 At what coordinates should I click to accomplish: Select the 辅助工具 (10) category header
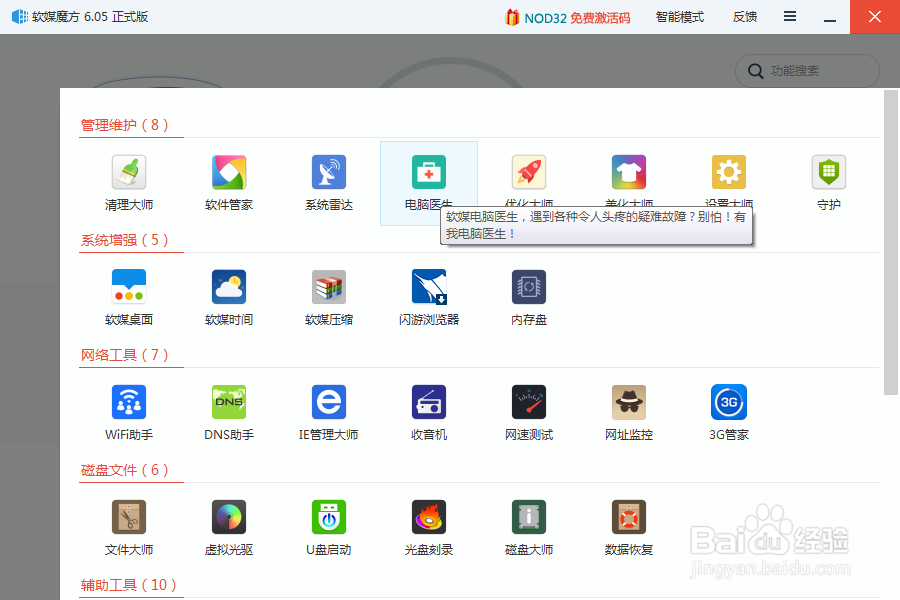(129, 584)
